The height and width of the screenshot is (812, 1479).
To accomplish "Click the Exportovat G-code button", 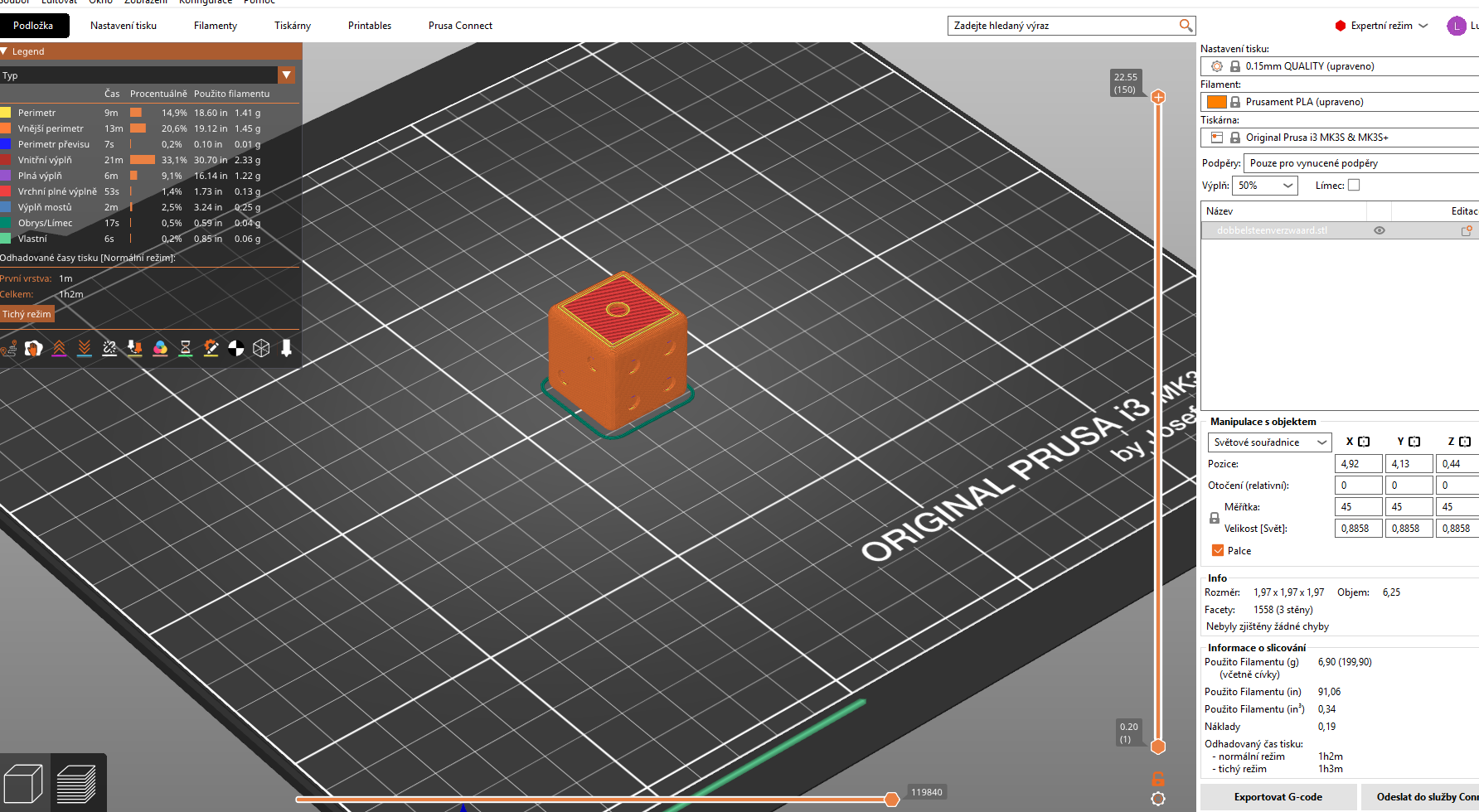I will click(1278, 797).
